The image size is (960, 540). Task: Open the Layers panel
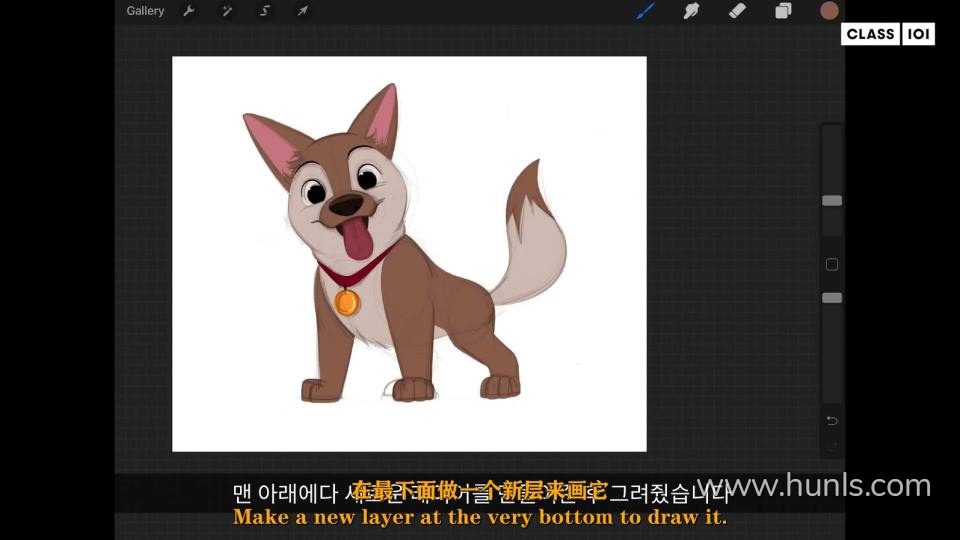(783, 11)
